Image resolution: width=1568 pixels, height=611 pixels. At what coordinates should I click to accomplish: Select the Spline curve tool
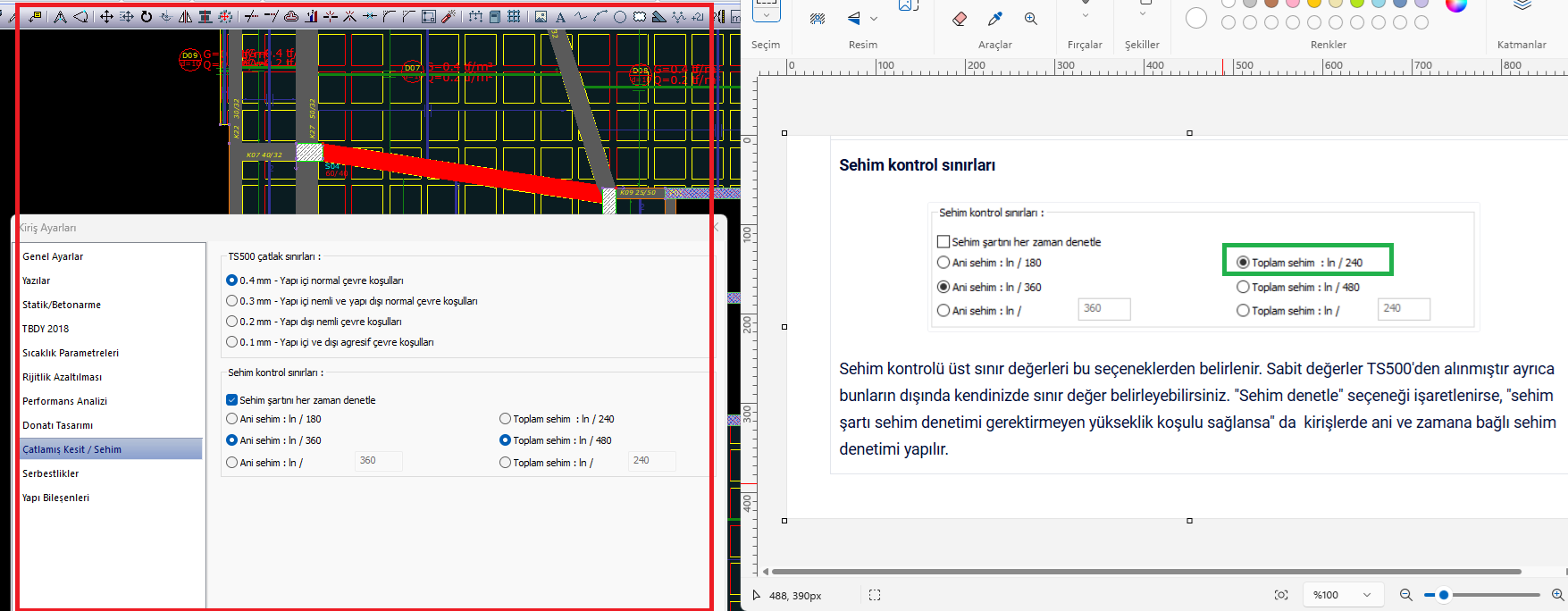coord(581,16)
